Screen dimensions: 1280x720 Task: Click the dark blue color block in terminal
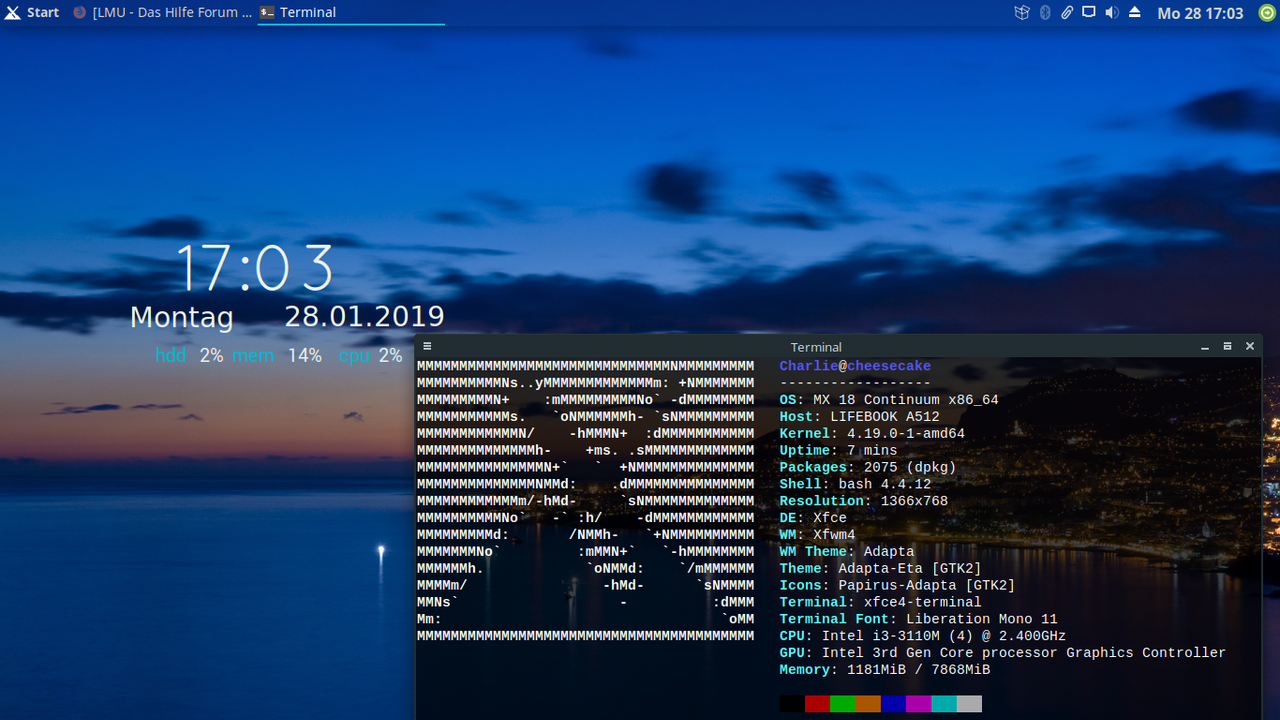coord(893,704)
